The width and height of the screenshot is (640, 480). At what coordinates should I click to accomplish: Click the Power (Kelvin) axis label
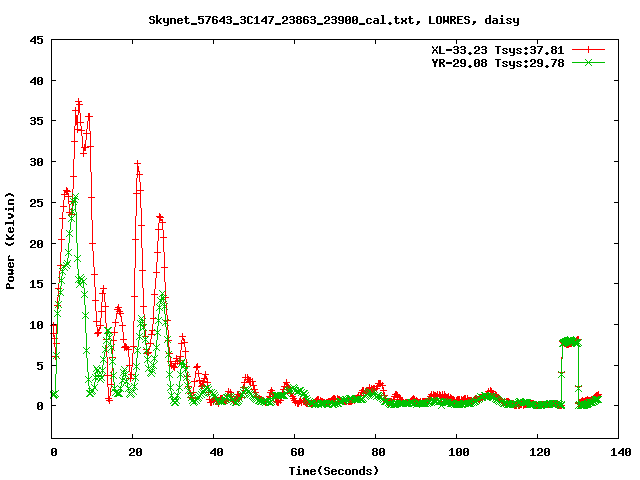10,241
